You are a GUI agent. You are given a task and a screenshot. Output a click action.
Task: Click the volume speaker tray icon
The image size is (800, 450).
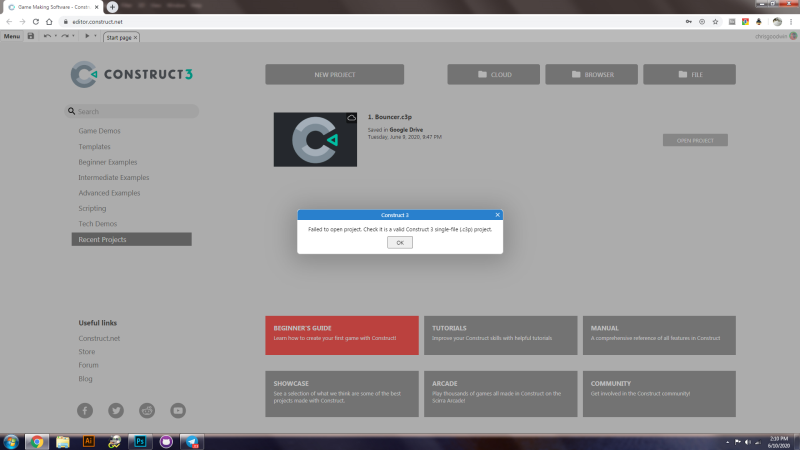click(x=747, y=442)
